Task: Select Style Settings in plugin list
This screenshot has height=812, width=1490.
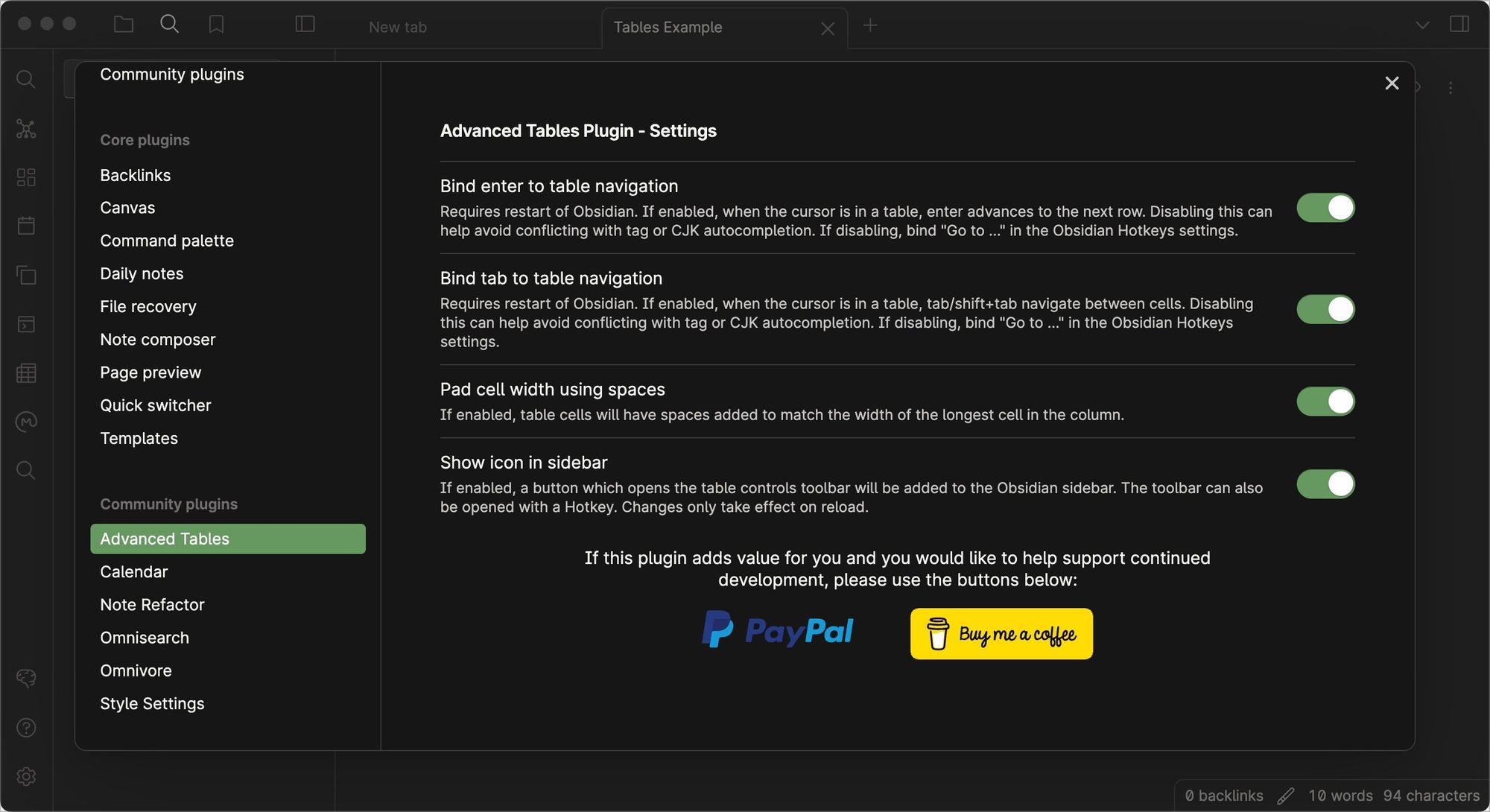Action: tap(152, 703)
